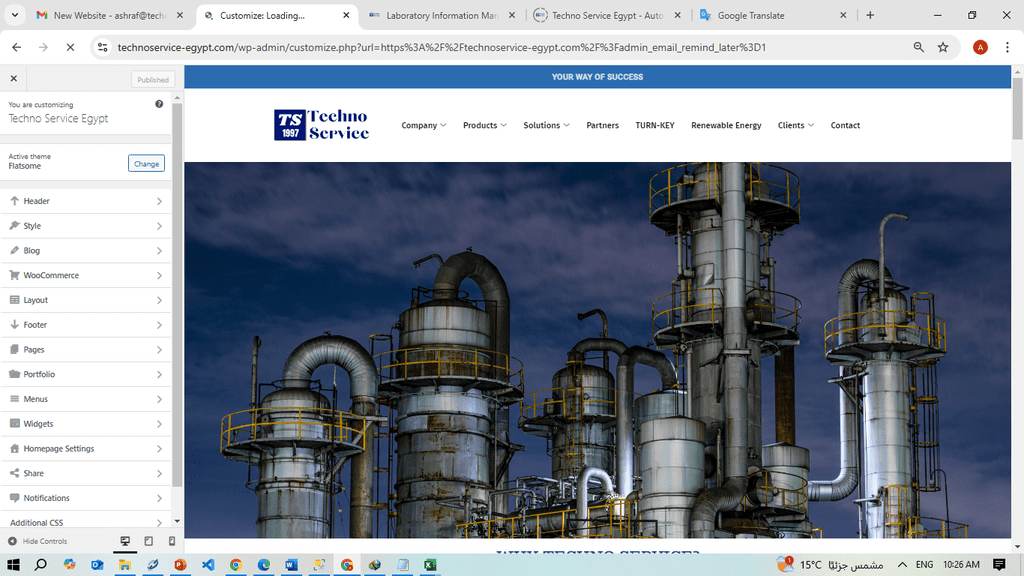
Task: Expand the Header customizer section
Action: pos(86,201)
